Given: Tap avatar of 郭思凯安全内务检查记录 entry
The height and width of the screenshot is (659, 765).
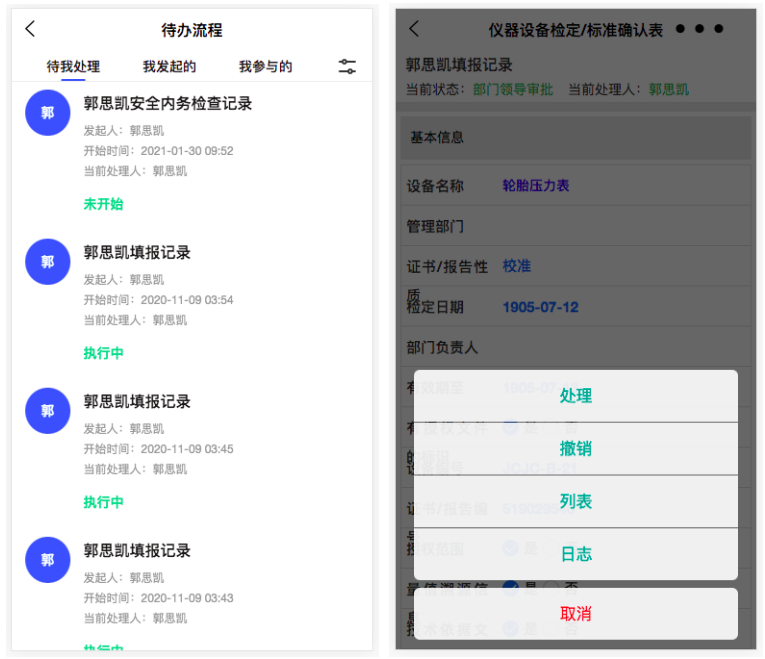Looking at the screenshot, I should click(x=47, y=113).
